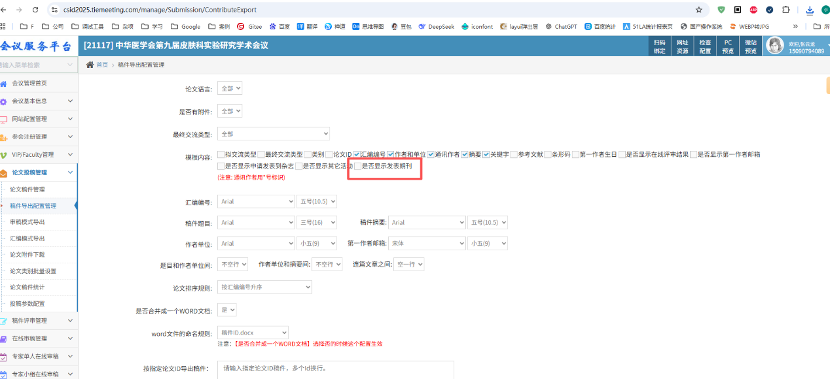Expand 会议基本信息 sidebar menu
Screen dimensions: 830x380
point(38,101)
